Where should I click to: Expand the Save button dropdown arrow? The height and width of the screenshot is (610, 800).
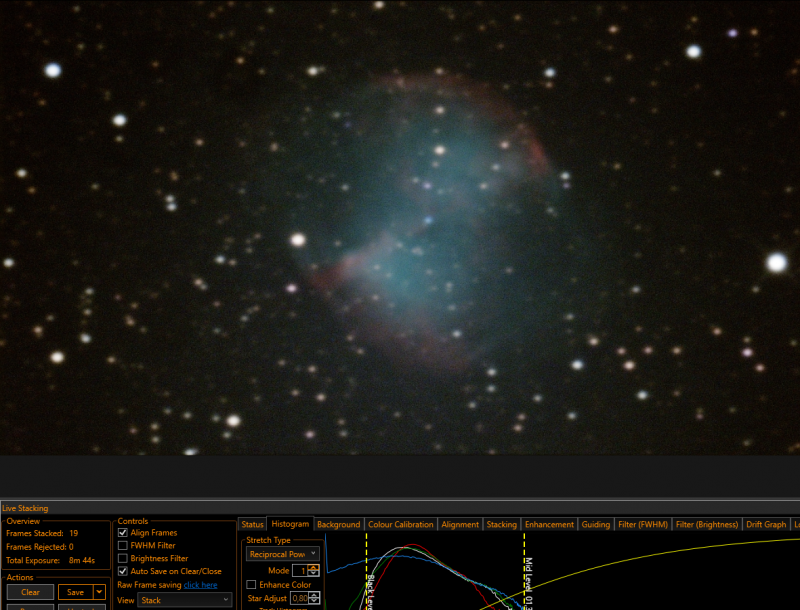point(99,592)
